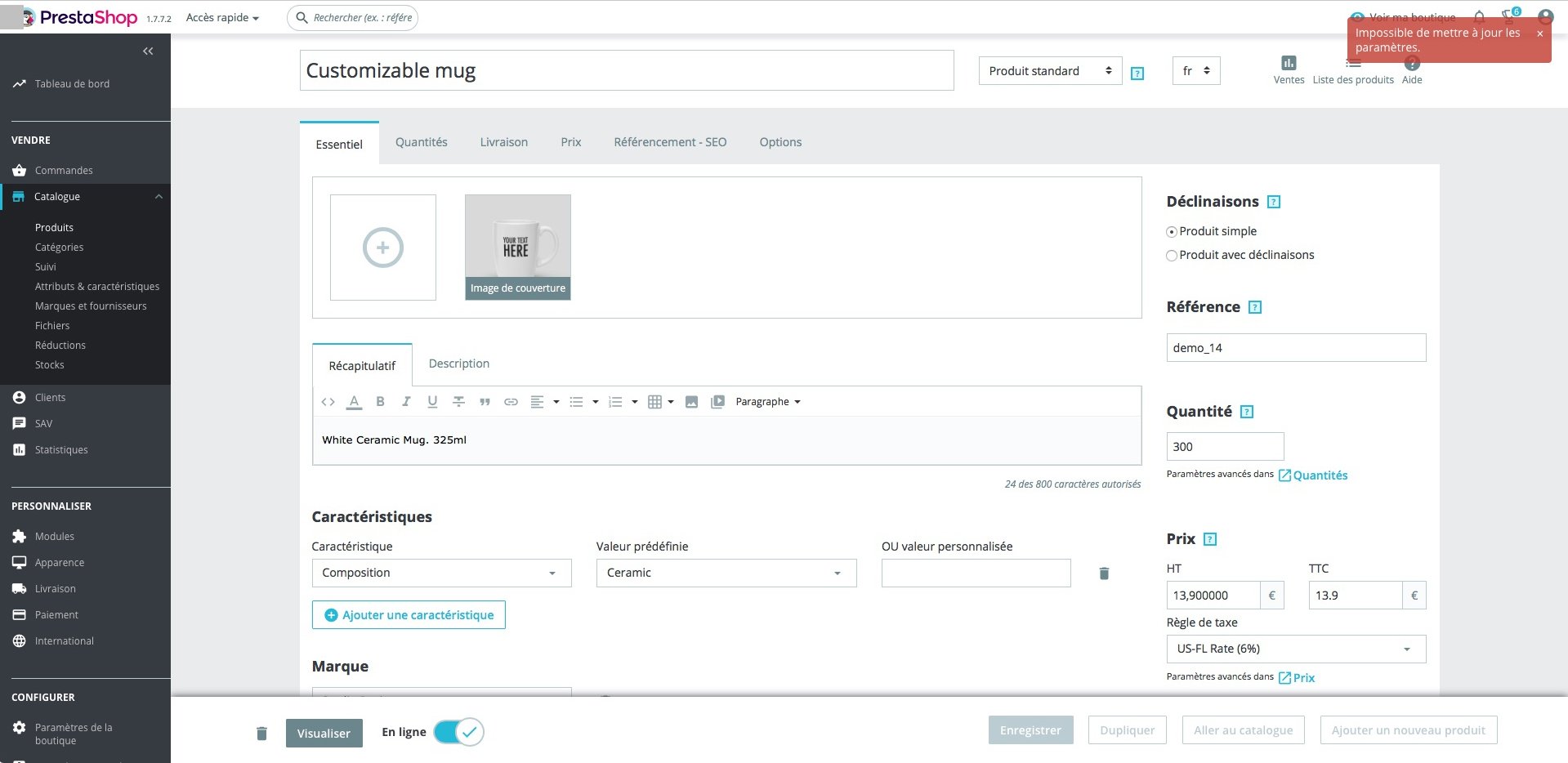
Task: Choose text color in editor toolbar
Action: [354, 402]
